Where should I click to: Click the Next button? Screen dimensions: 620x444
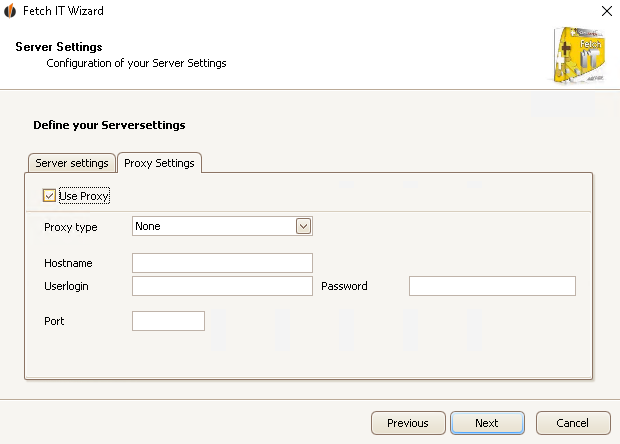(x=487, y=423)
